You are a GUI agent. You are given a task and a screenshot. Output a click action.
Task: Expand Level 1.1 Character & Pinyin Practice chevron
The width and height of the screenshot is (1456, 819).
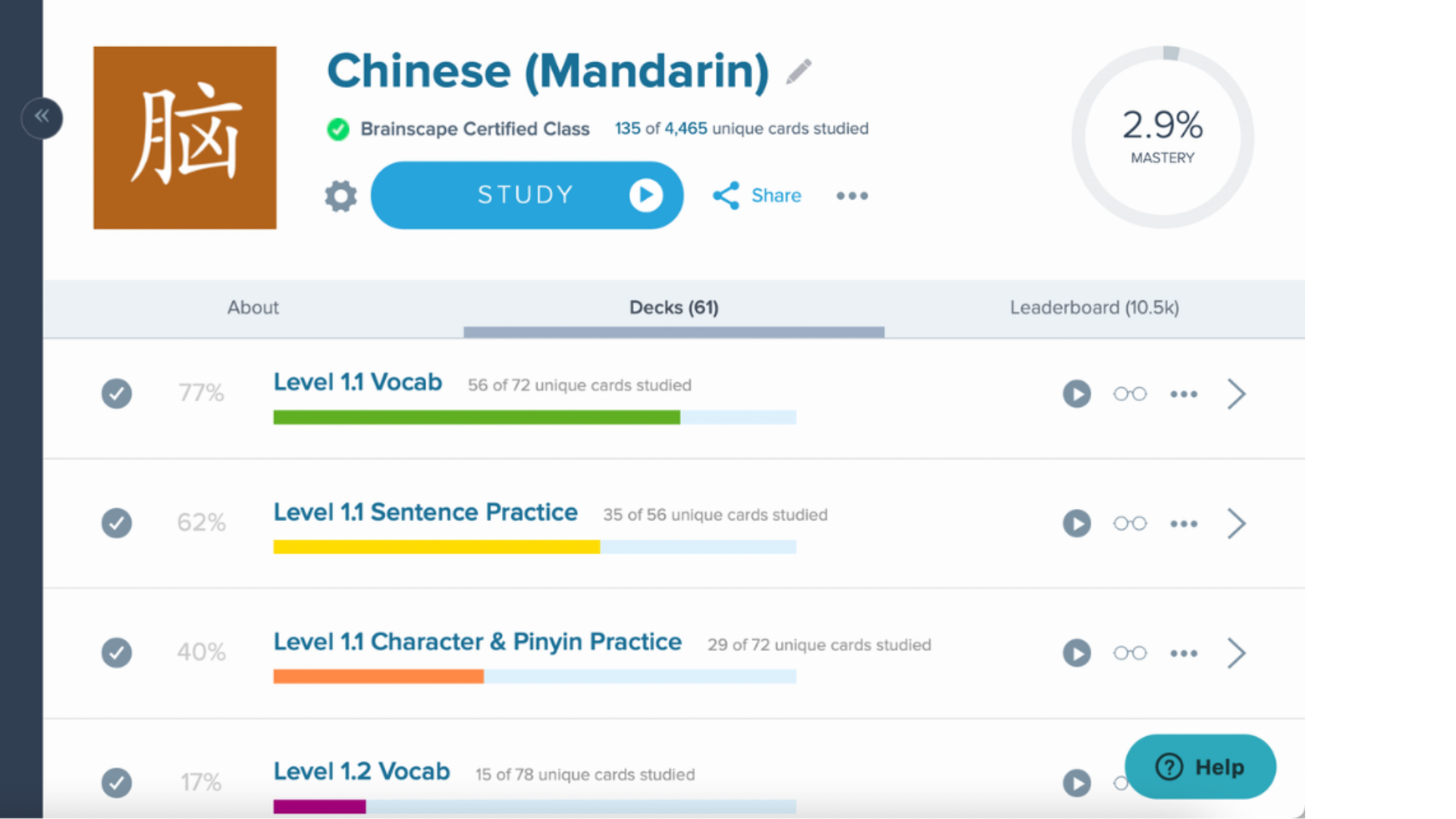[1236, 653]
